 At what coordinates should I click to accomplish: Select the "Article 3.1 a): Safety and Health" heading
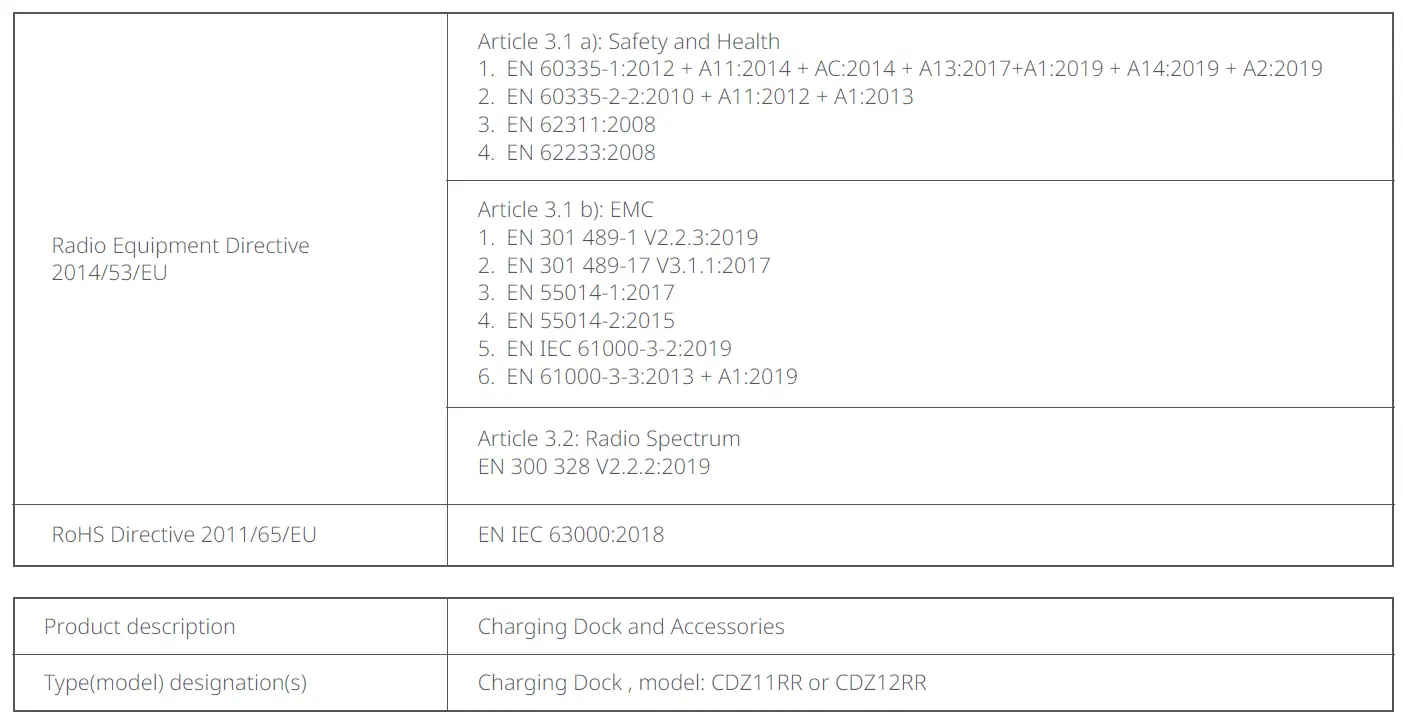point(628,42)
